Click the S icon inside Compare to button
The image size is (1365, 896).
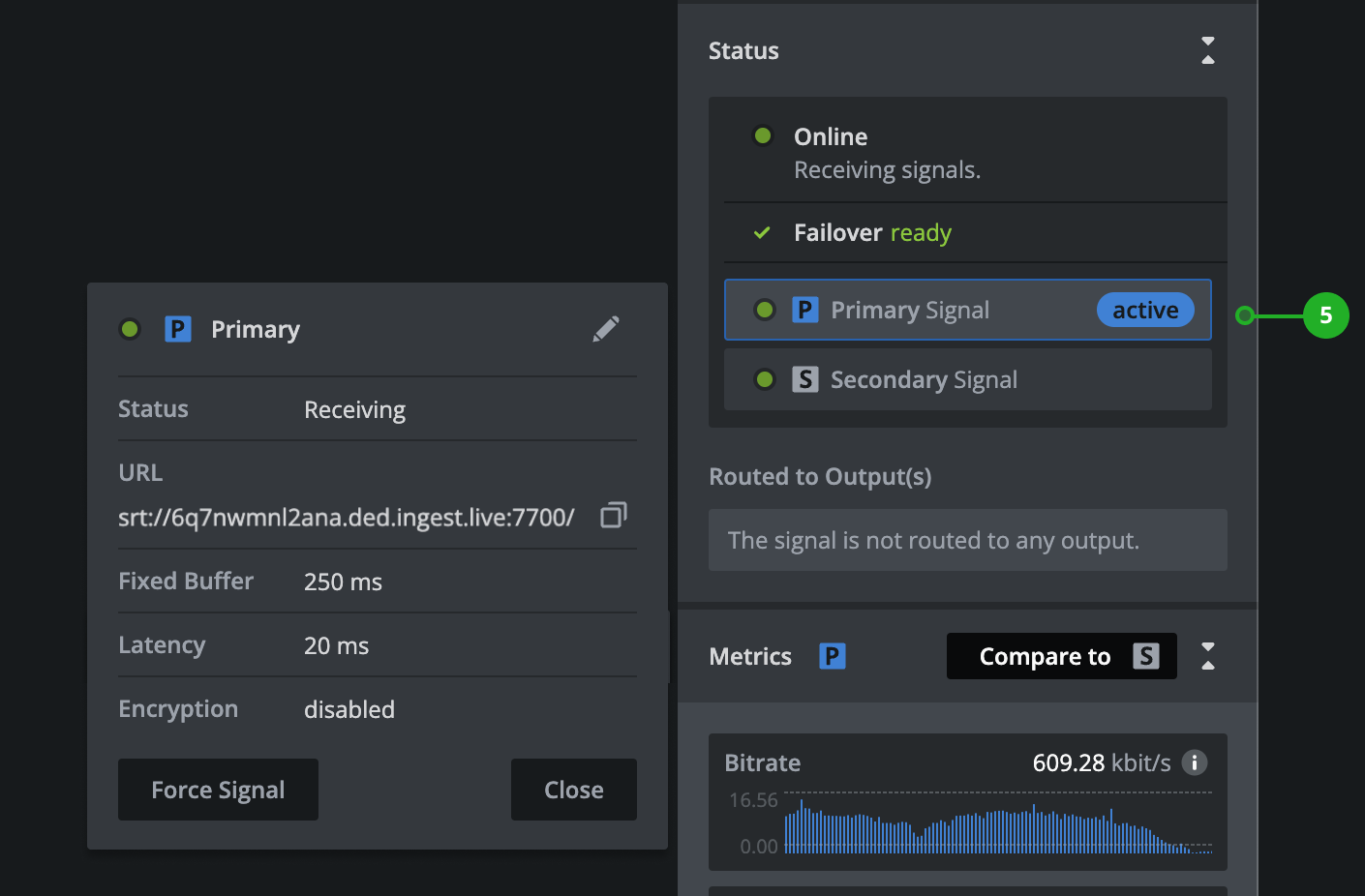1147,656
